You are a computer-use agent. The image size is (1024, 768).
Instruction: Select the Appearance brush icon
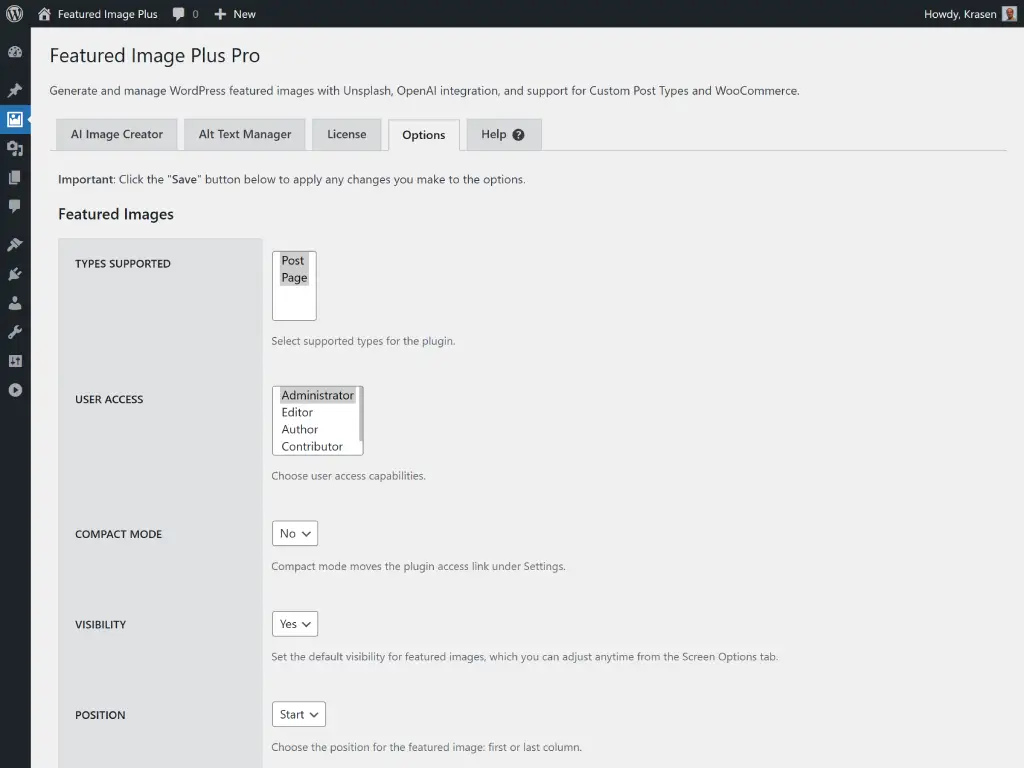click(15, 243)
